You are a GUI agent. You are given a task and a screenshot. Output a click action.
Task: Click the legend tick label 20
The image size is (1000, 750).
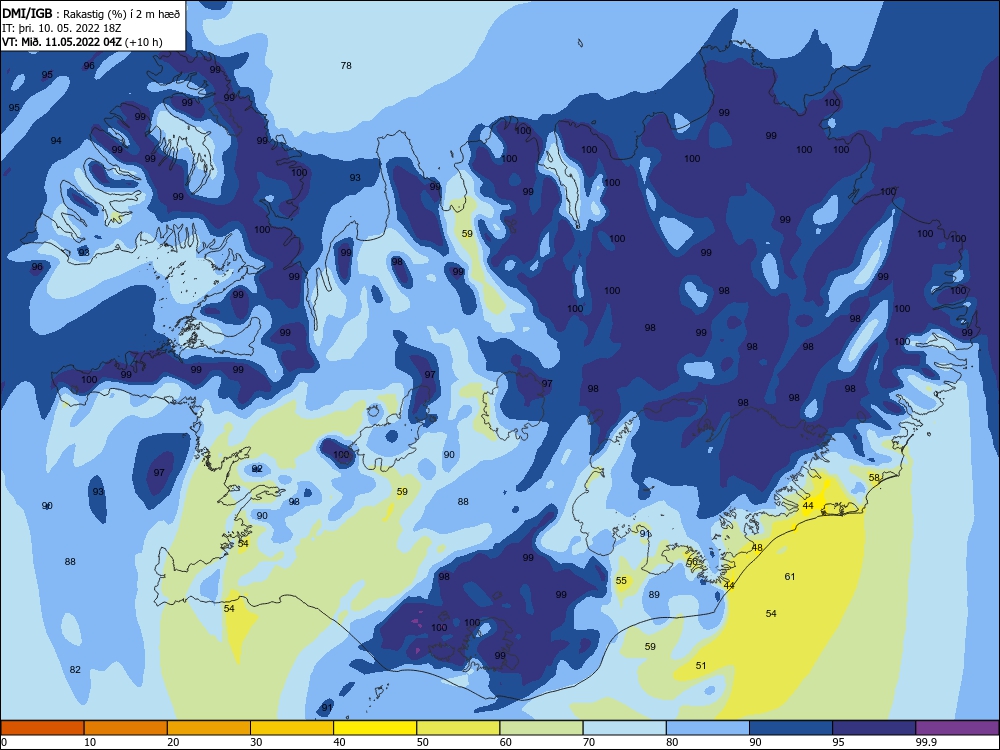[x=173, y=742]
